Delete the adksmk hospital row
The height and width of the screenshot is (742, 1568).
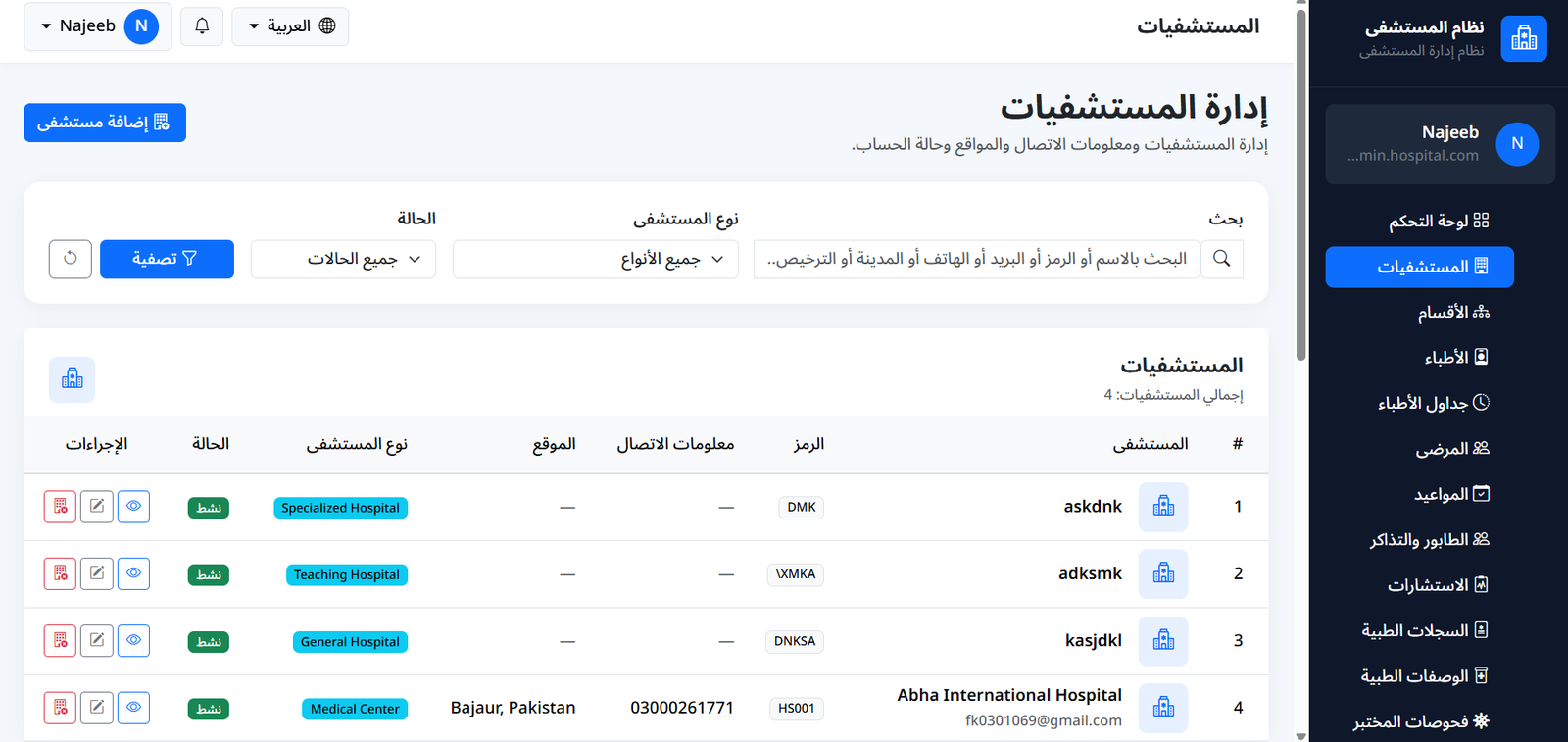pyautogui.click(x=60, y=573)
